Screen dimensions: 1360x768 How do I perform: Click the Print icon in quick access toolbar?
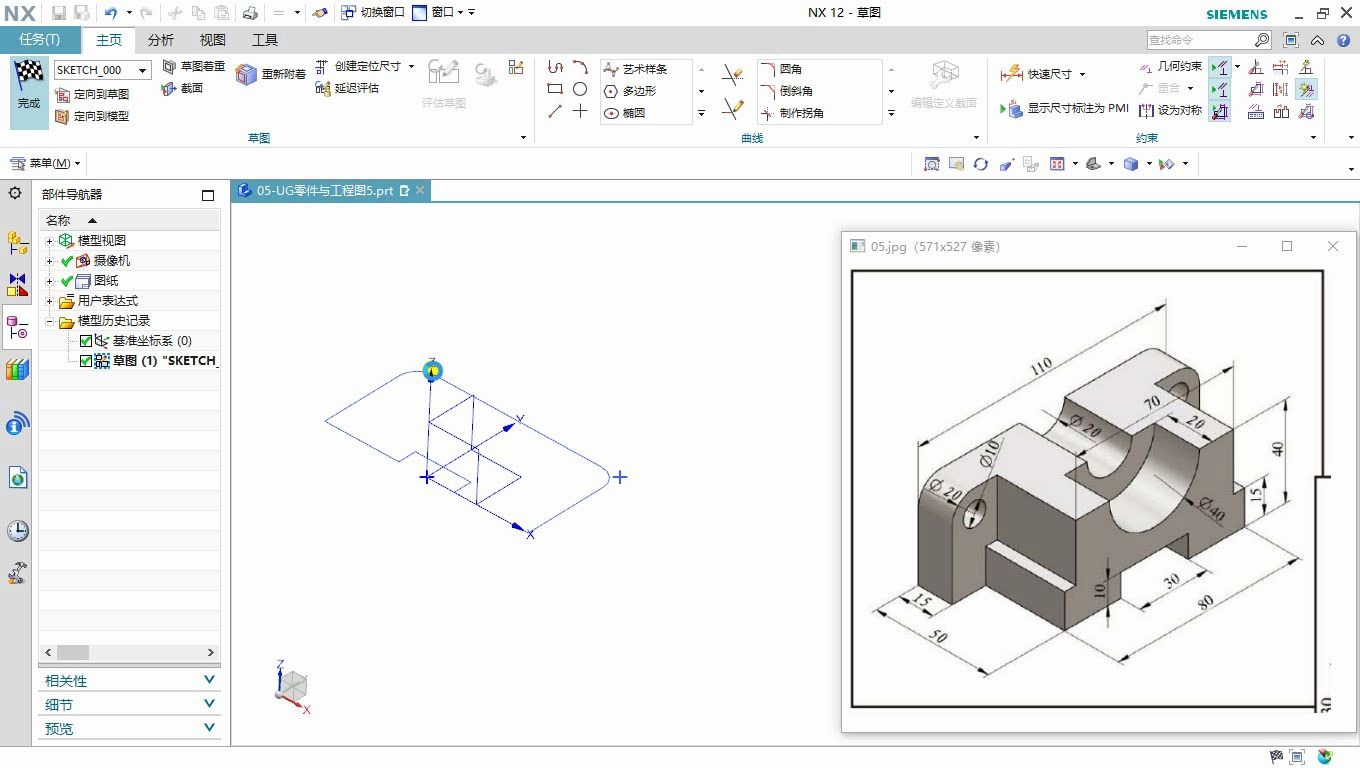pyautogui.click(x=251, y=13)
